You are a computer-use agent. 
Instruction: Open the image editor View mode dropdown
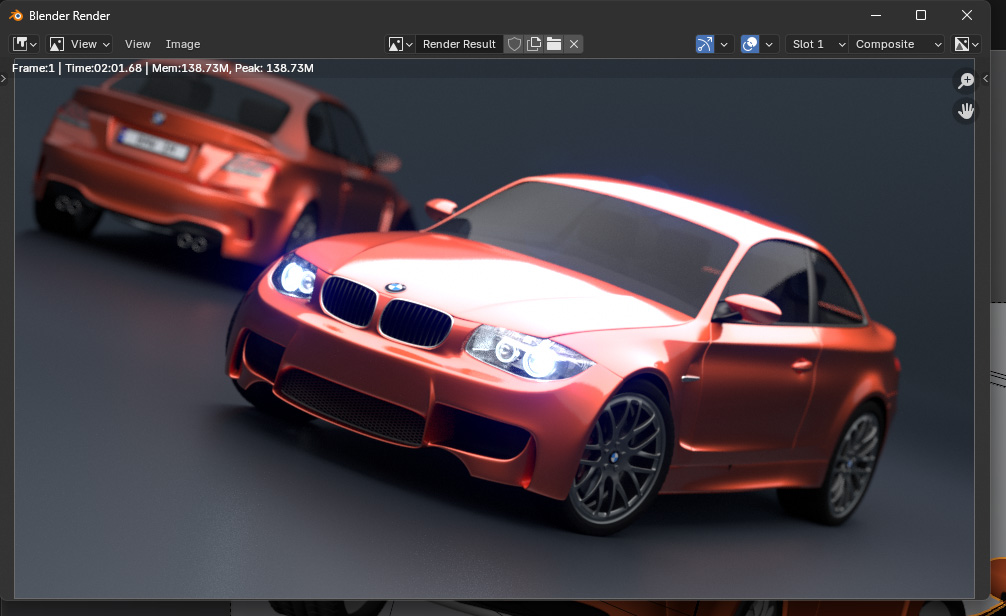pyautogui.click(x=80, y=44)
